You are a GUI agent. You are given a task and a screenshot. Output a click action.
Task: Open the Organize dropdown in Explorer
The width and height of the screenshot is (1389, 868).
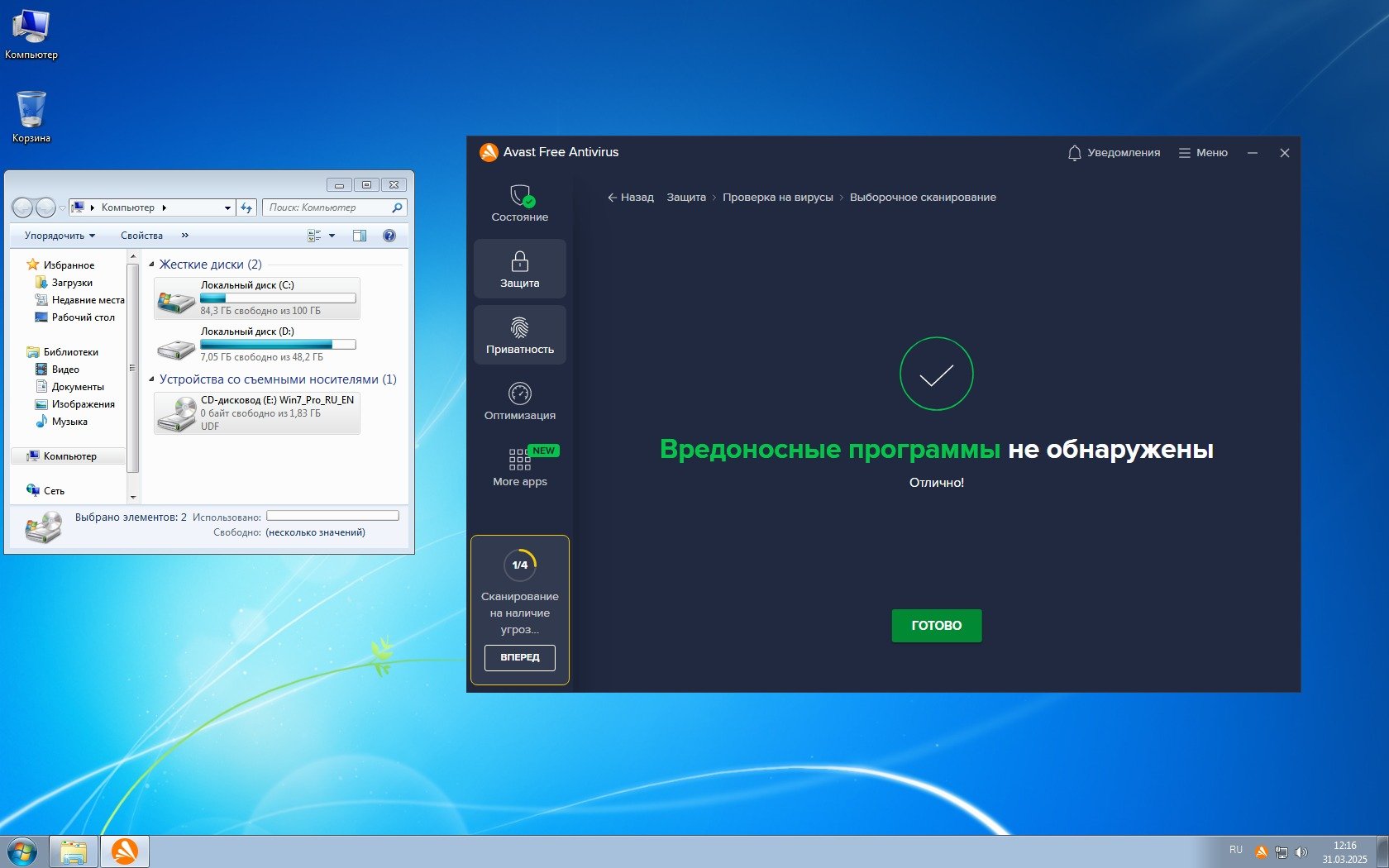[60, 236]
